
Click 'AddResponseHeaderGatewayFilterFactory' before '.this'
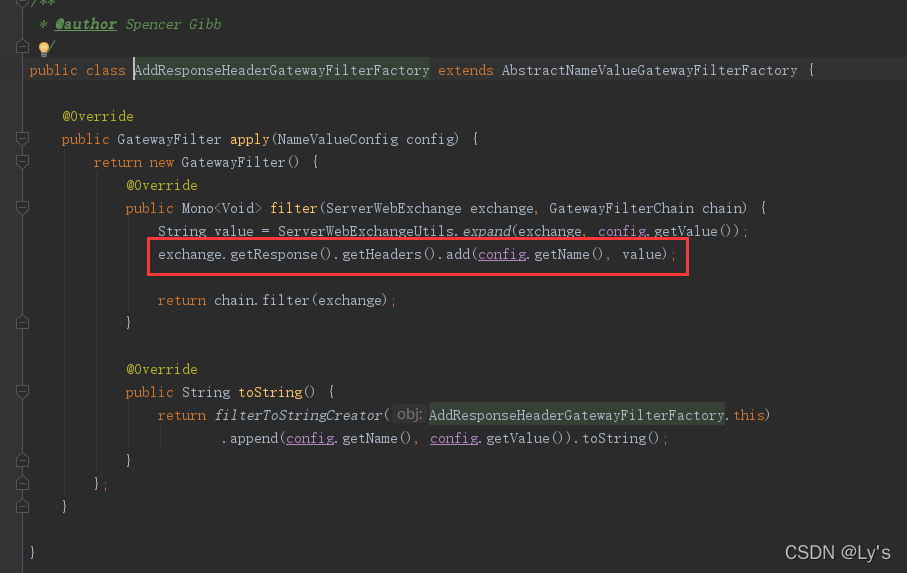pyautogui.click(x=576, y=415)
